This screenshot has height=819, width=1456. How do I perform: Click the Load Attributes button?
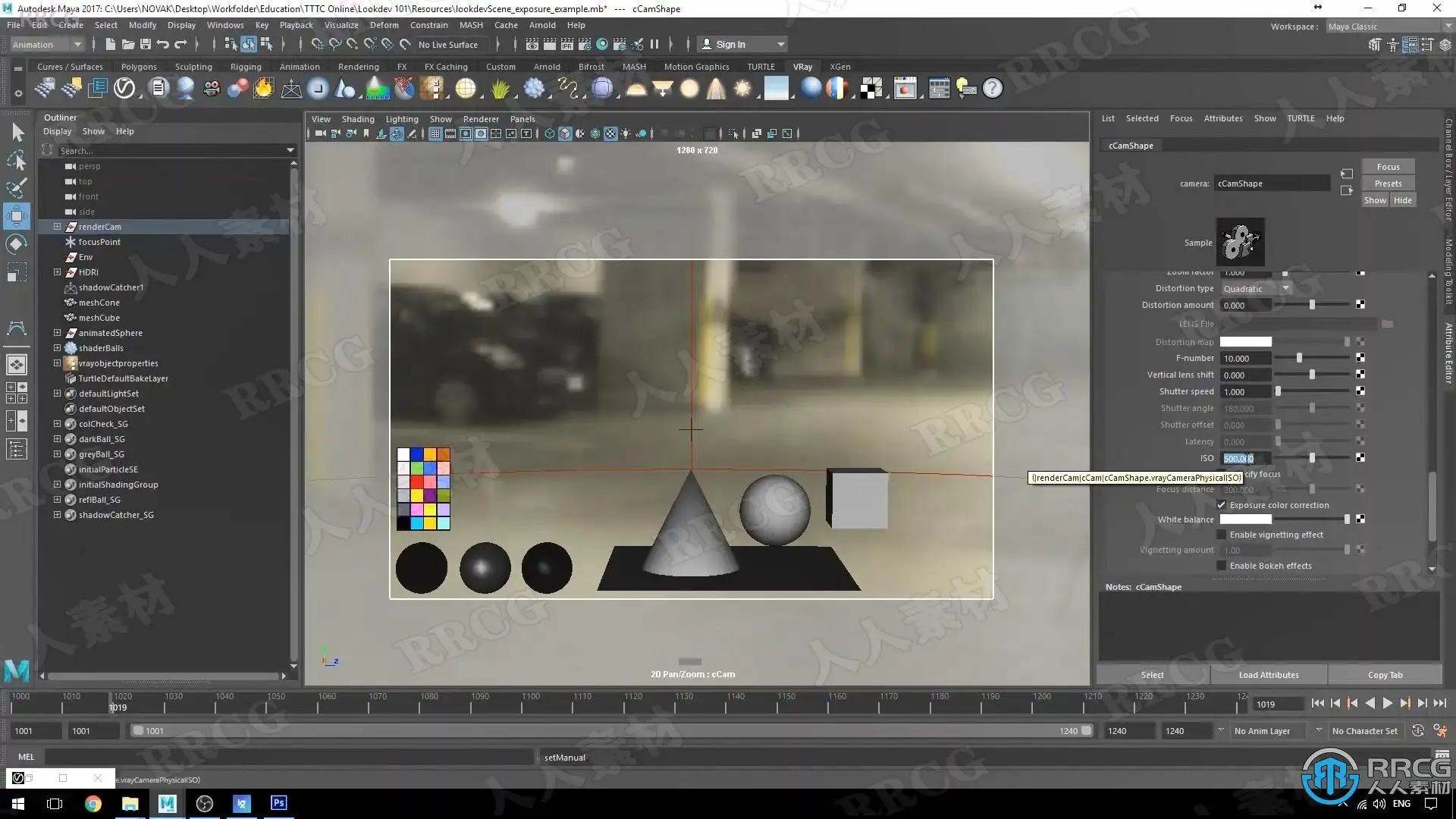coord(1269,675)
